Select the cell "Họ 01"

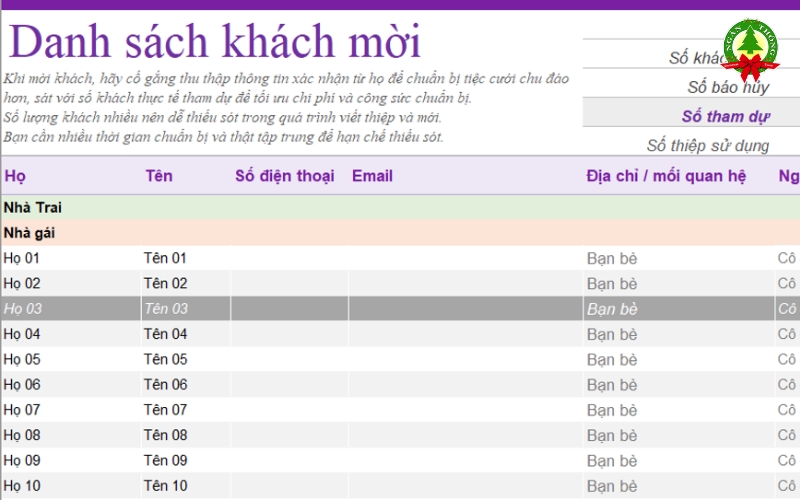click(x=22, y=258)
